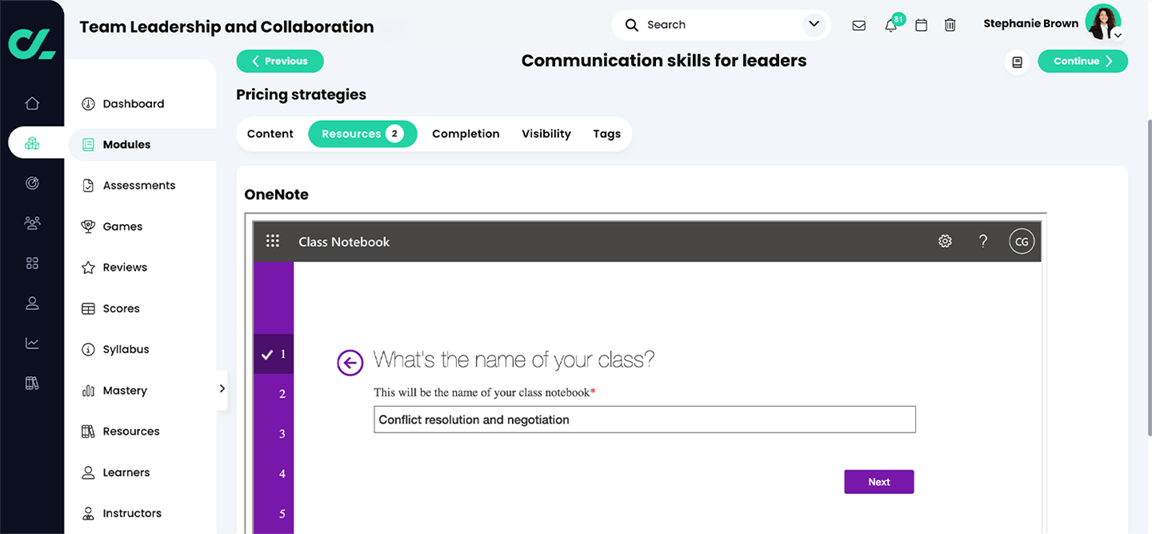Open the goals target icon in rail
Screen dimensions: 1152x534
pos(32,183)
